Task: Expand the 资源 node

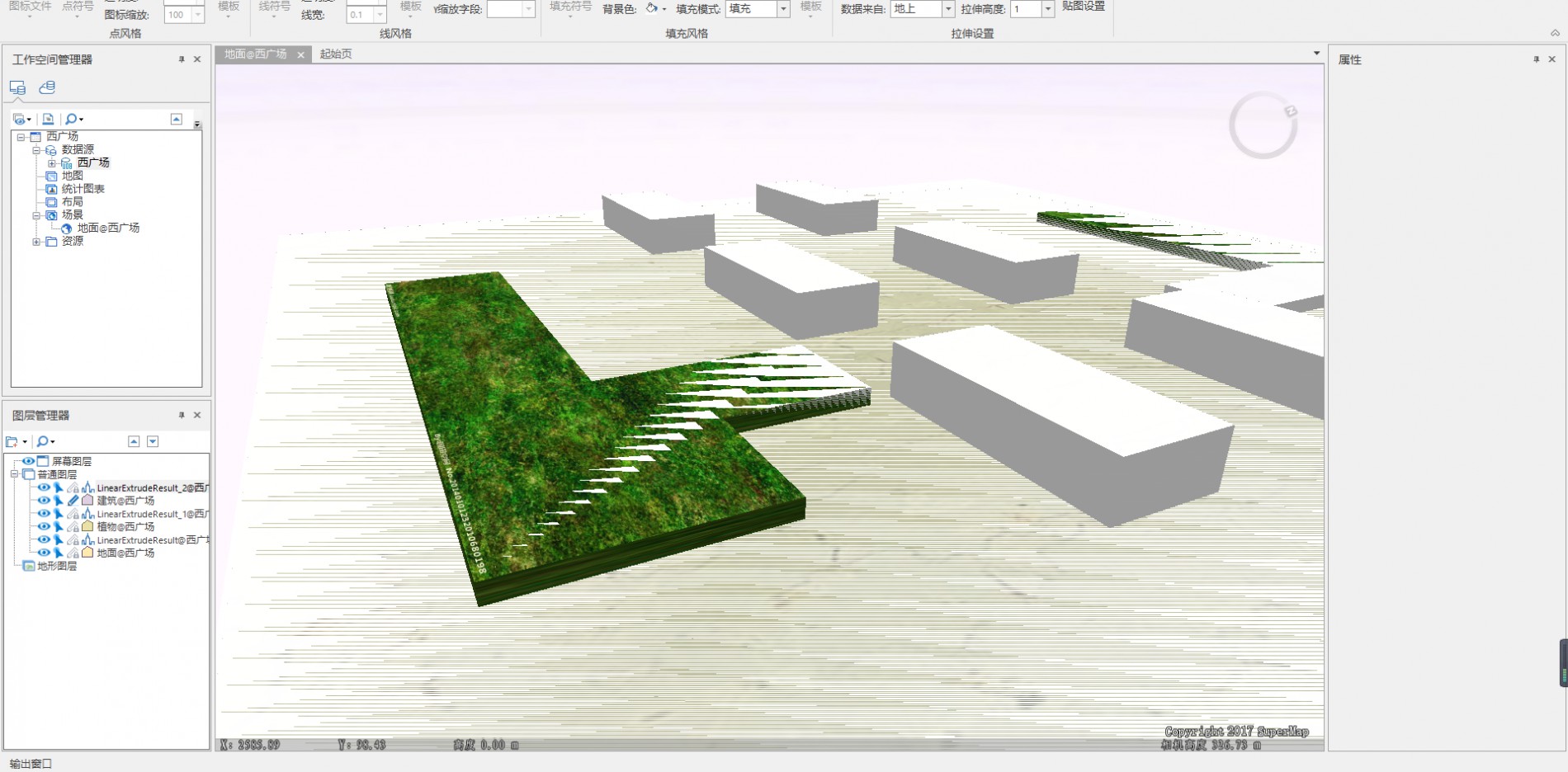Action: [x=36, y=242]
